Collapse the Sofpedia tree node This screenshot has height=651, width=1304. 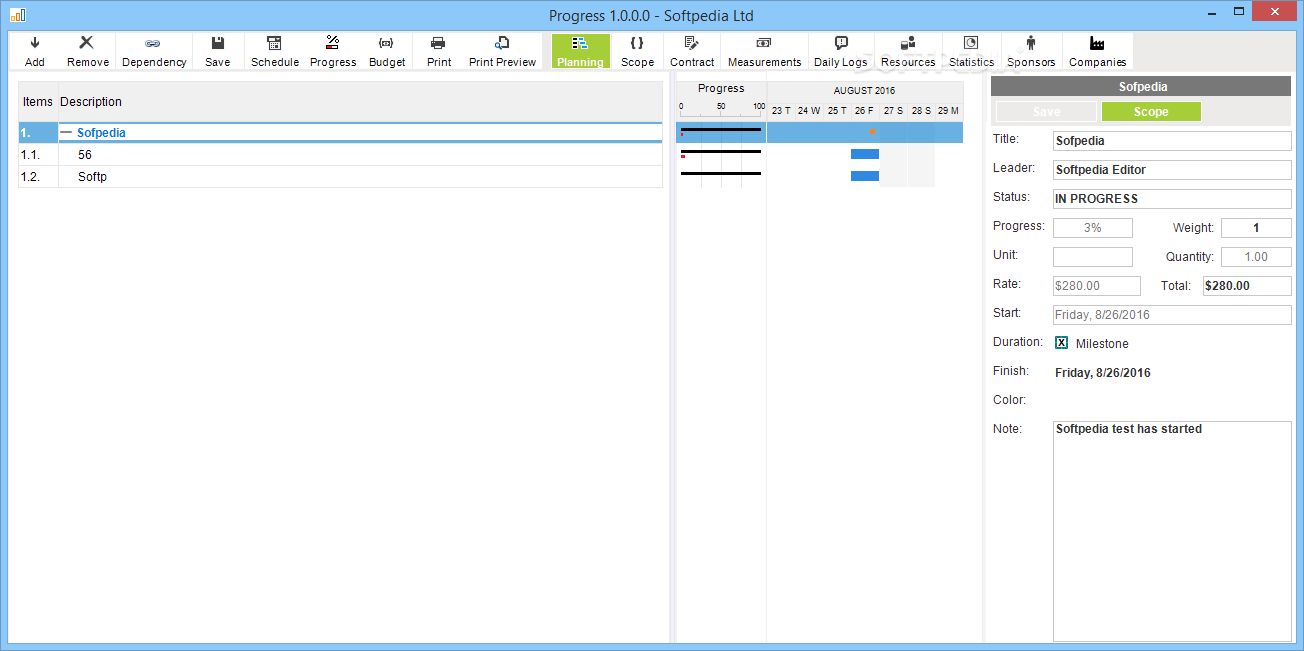pos(66,132)
